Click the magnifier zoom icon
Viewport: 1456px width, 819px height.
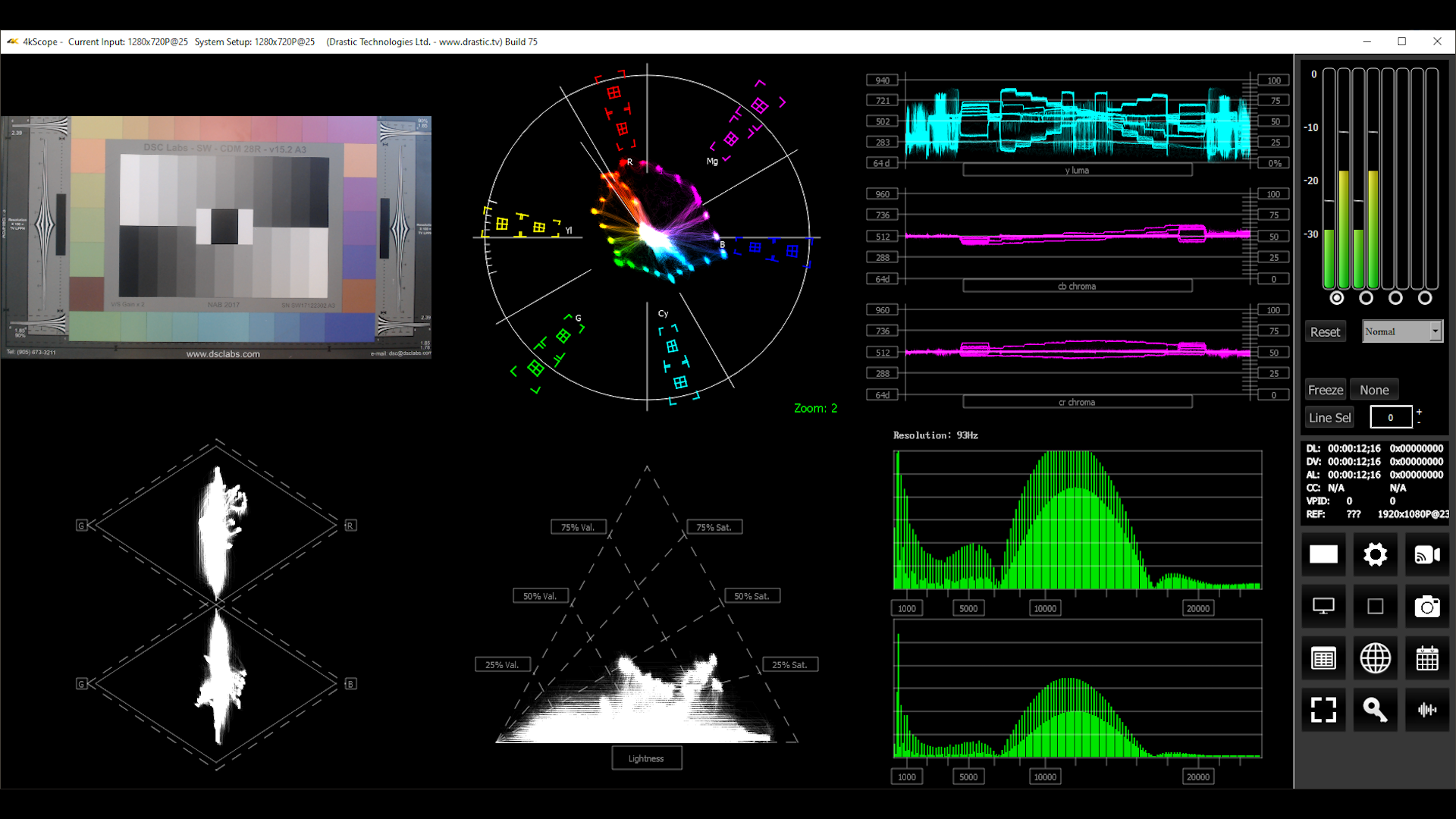point(1375,710)
